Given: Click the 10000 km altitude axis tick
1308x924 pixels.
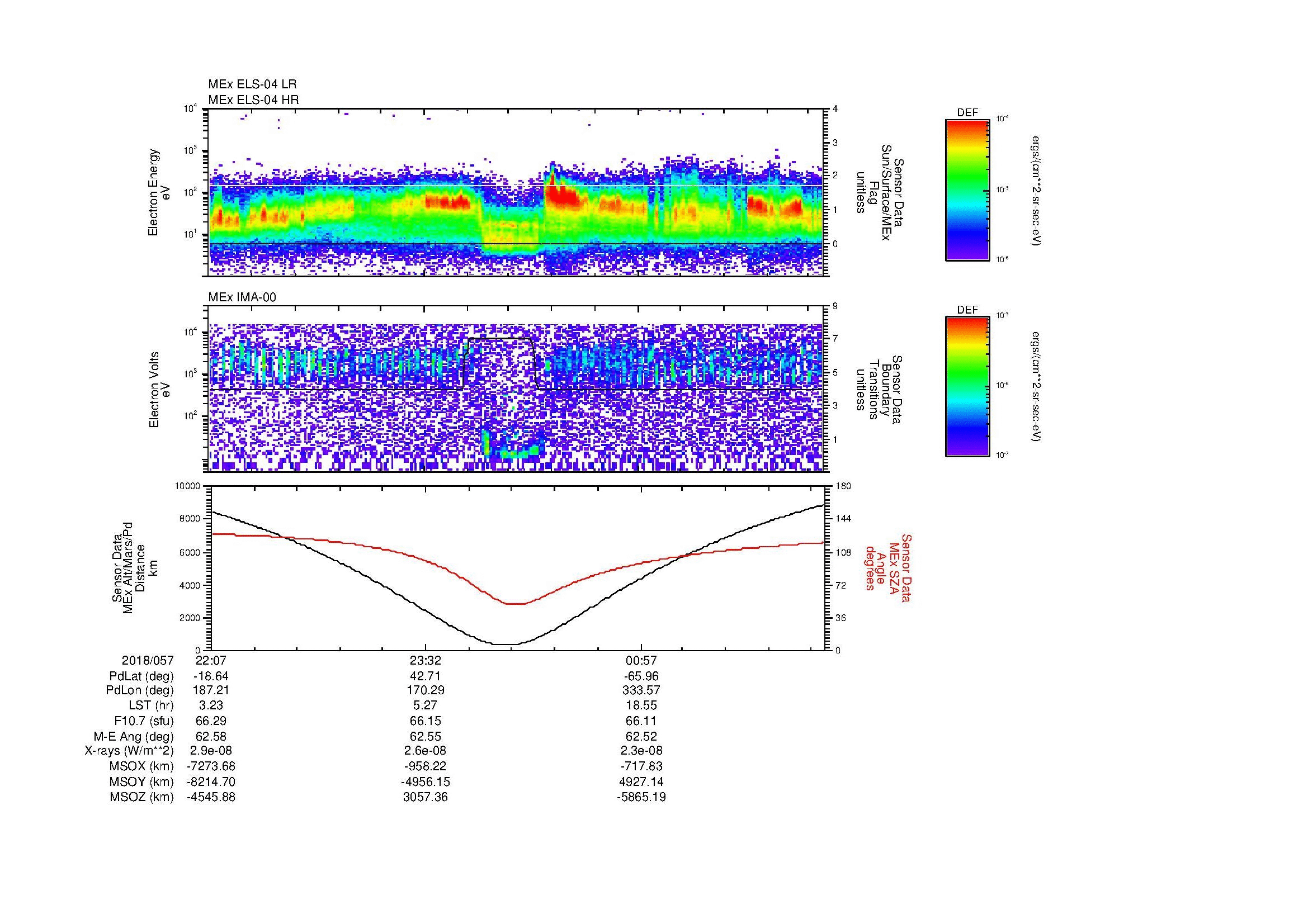Looking at the screenshot, I should coord(188,486).
